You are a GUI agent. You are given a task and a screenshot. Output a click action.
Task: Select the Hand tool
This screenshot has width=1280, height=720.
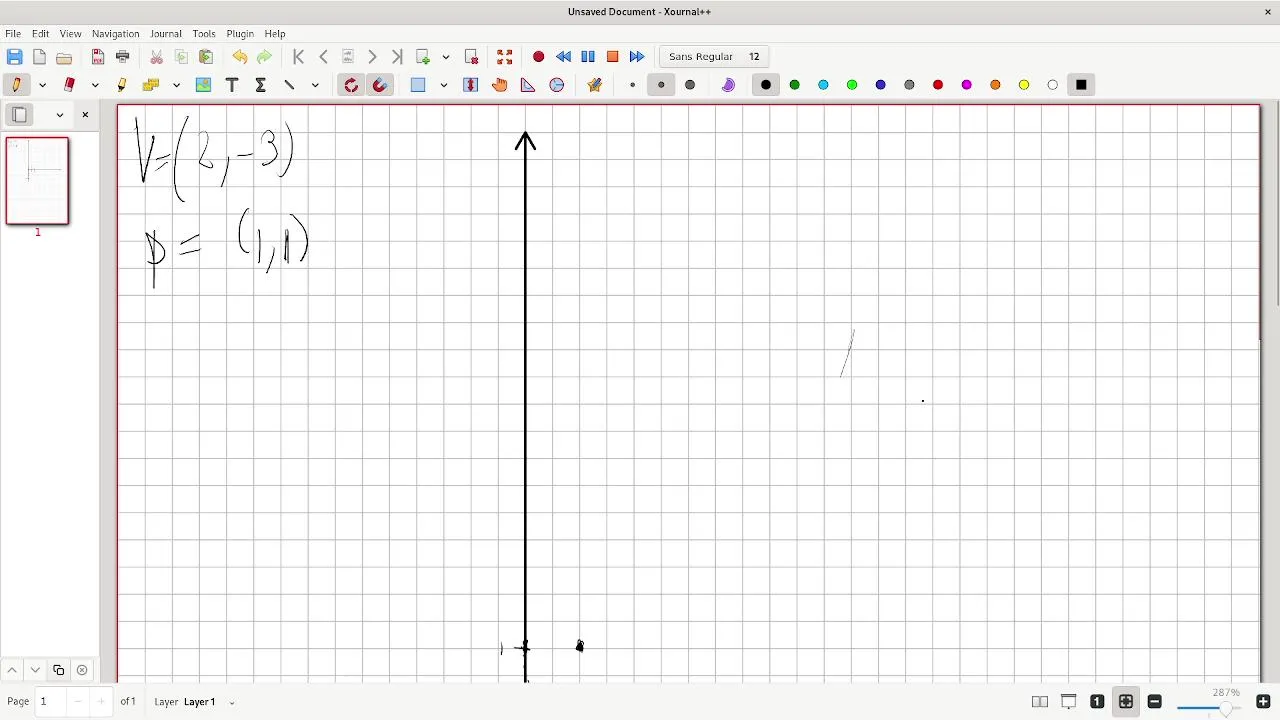[500, 85]
